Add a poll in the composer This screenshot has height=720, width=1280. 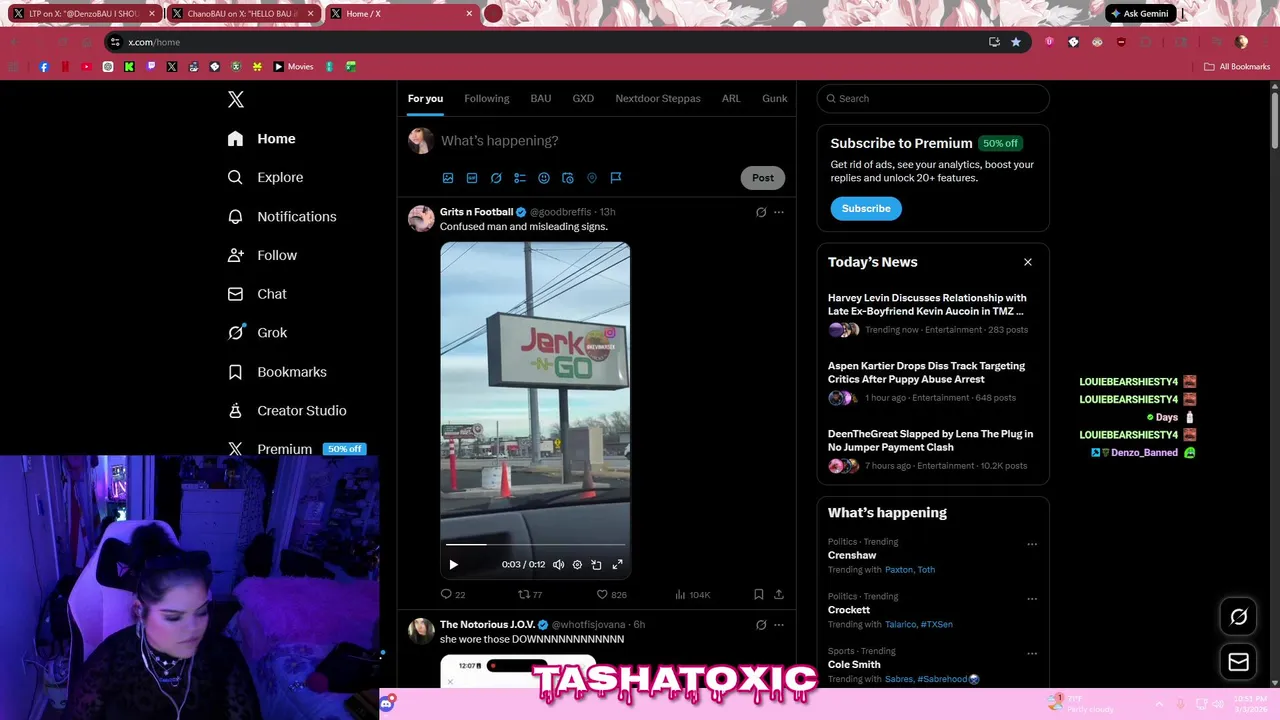[x=520, y=178]
